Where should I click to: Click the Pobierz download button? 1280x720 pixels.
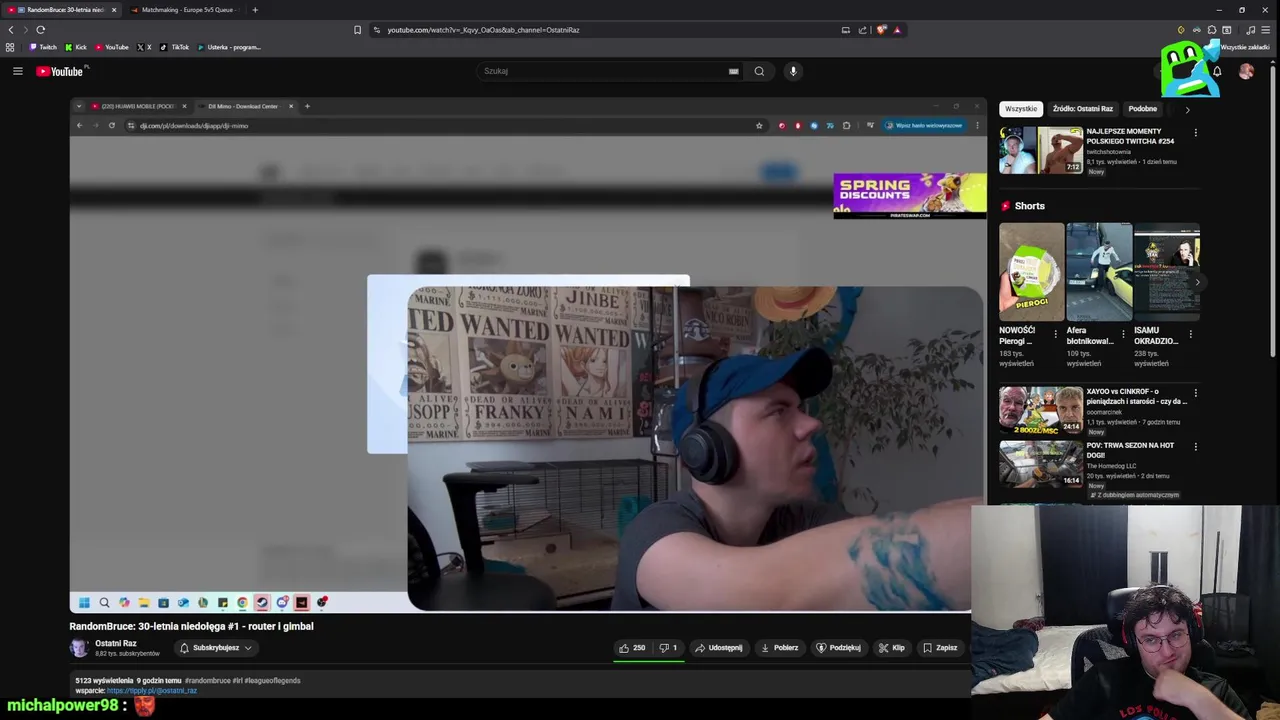[780, 648]
